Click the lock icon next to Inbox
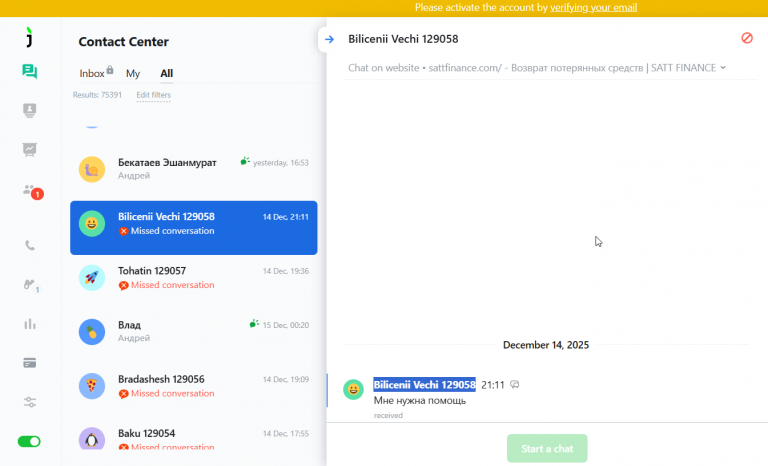The height and width of the screenshot is (466, 768). point(110,70)
